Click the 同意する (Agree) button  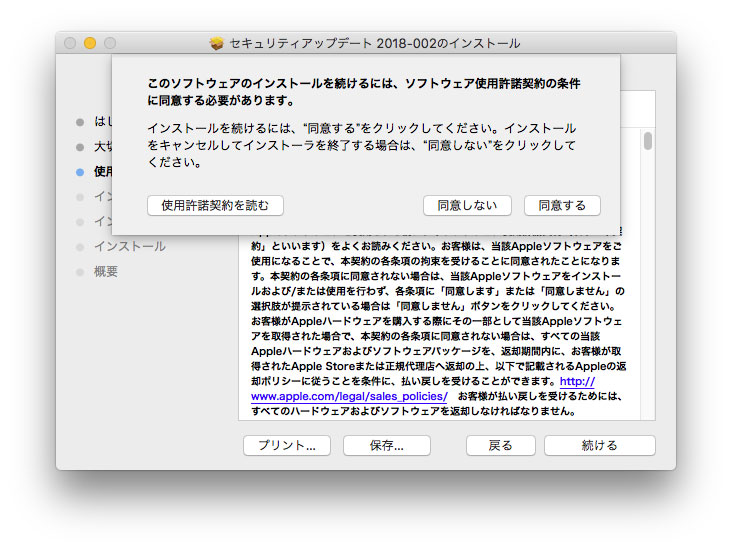click(x=562, y=205)
